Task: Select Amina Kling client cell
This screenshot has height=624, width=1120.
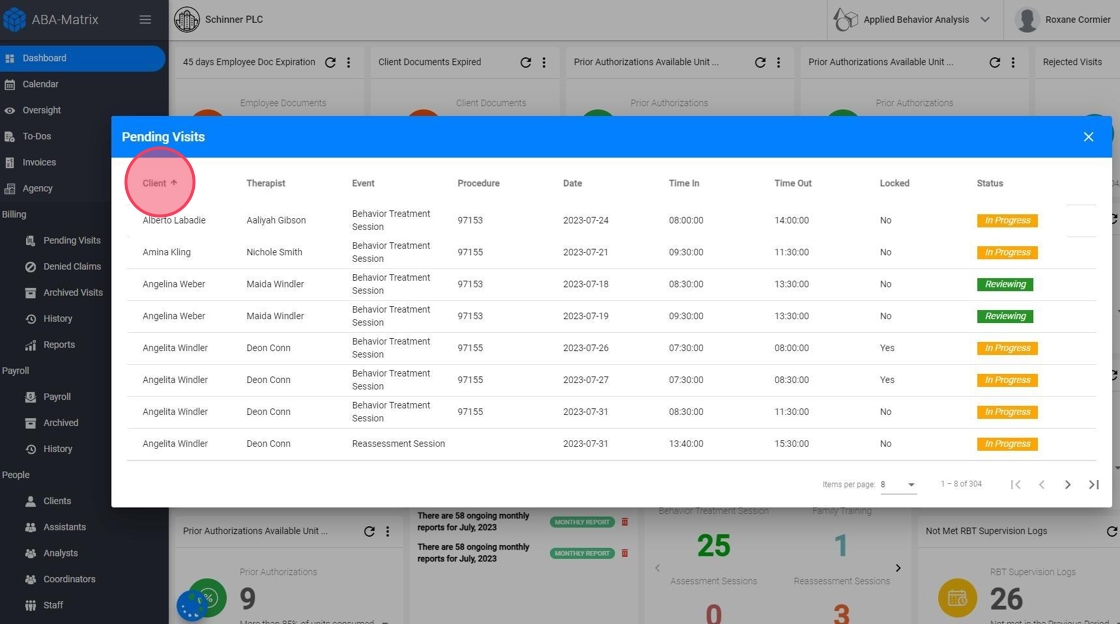Action: pos(166,252)
